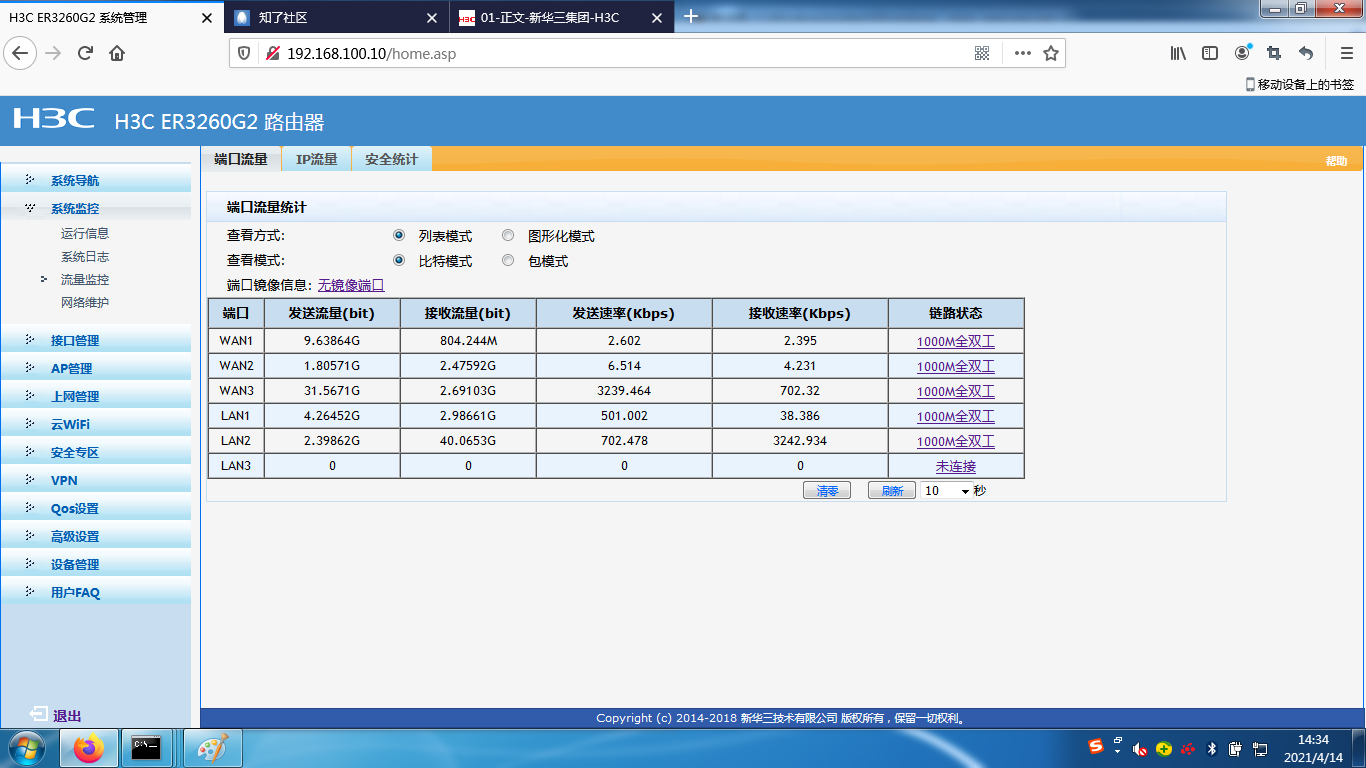Reload the page with the refresh icon
The width and height of the screenshot is (1366, 768).
coord(85,54)
